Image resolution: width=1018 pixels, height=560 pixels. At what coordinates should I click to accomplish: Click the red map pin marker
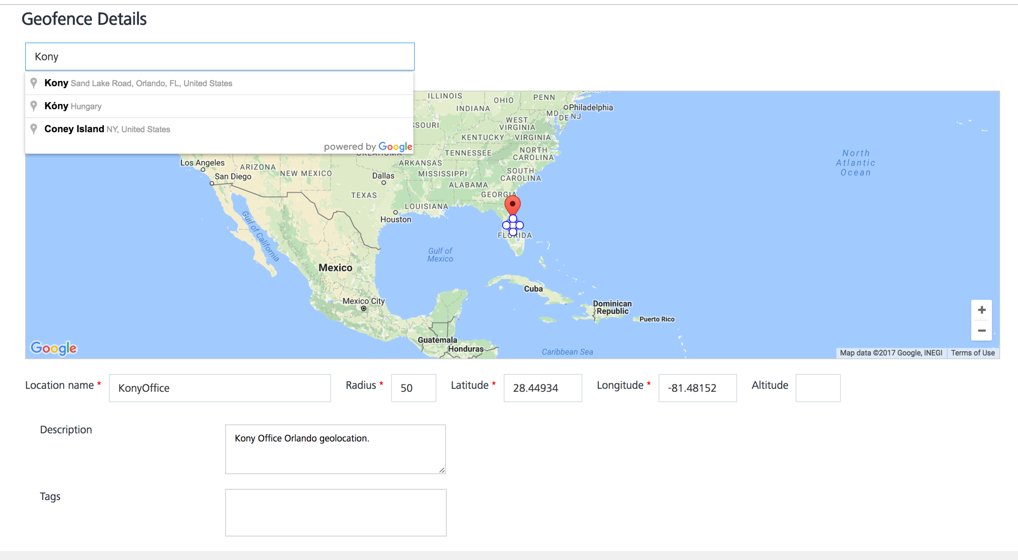[513, 205]
